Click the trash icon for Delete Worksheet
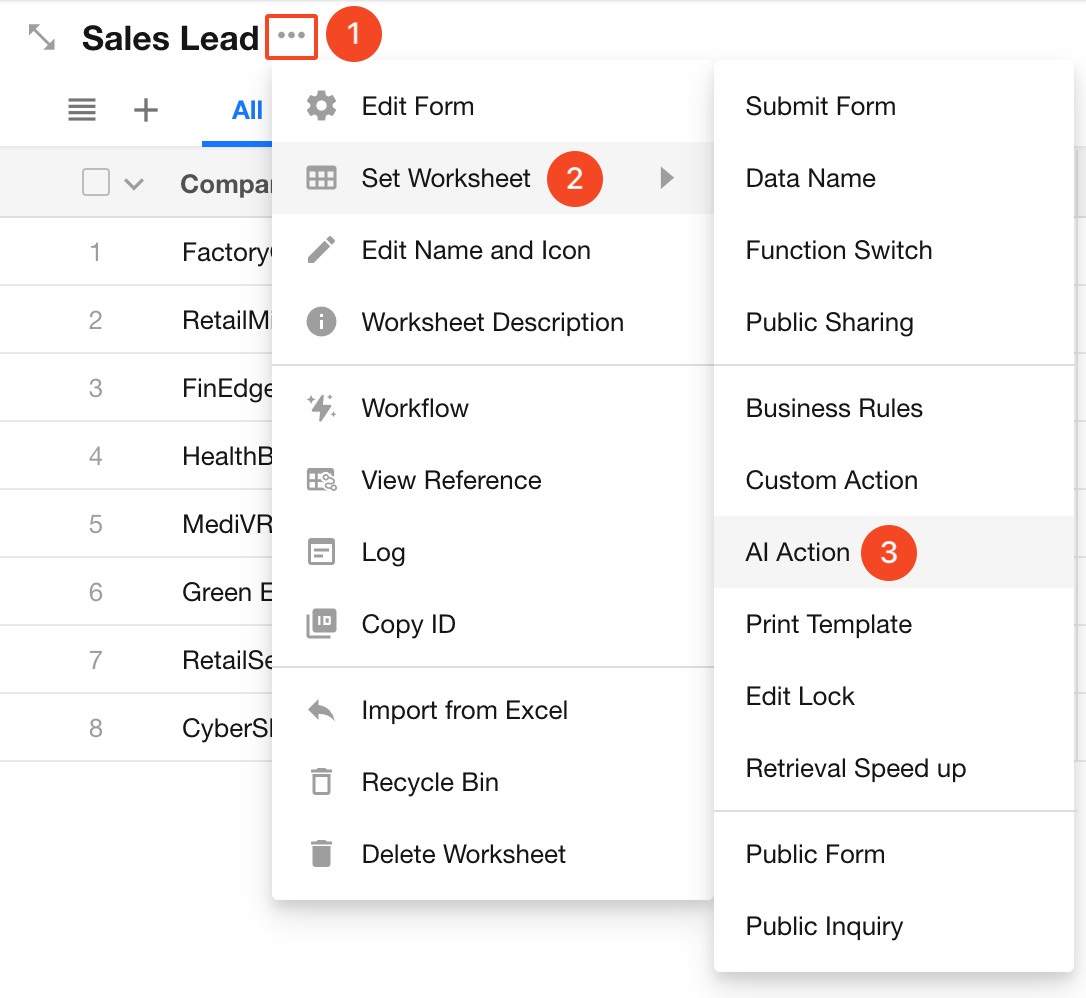Viewport: 1086px width, 998px height. pos(321,854)
